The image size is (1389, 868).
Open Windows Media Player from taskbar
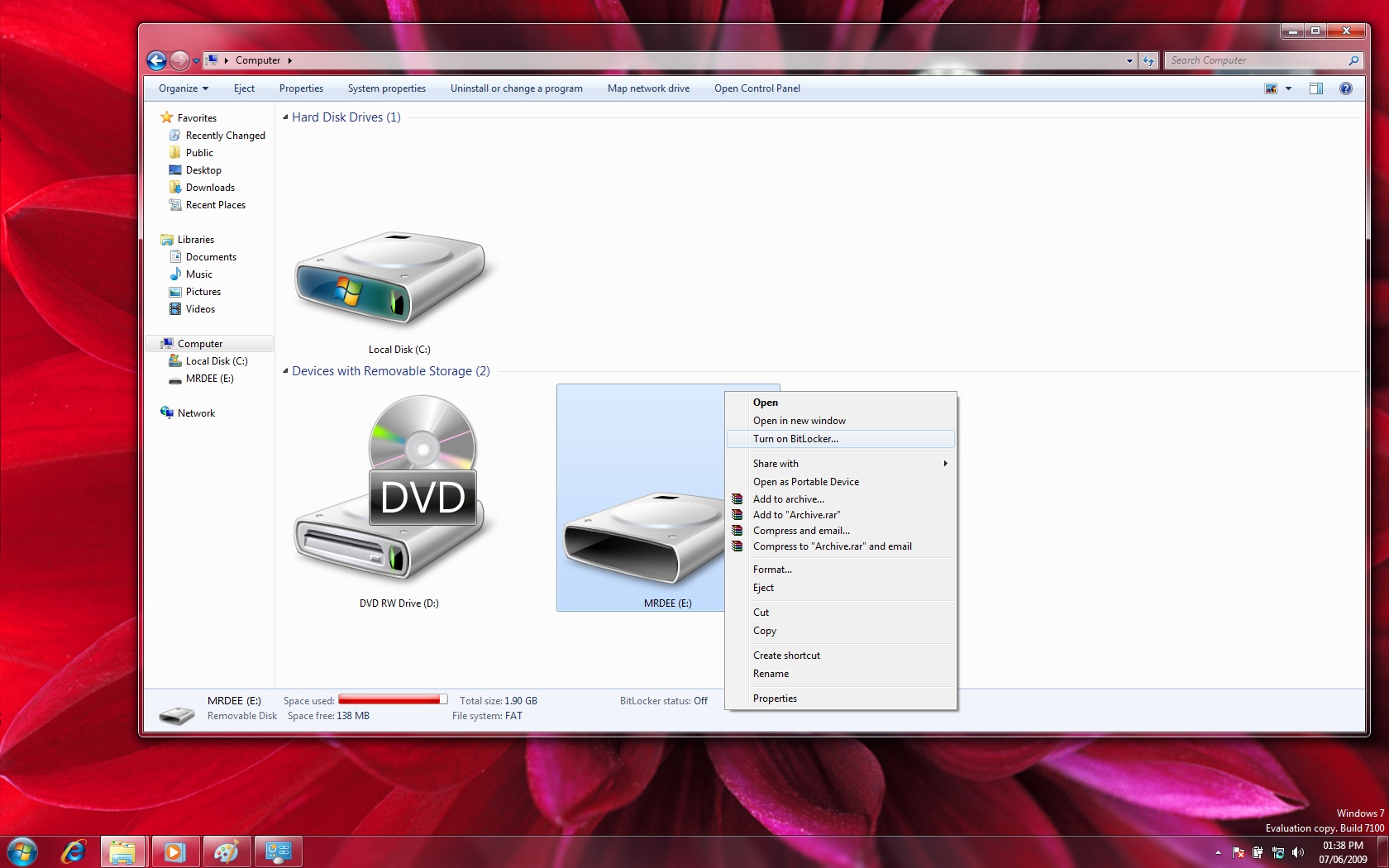click(174, 851)
